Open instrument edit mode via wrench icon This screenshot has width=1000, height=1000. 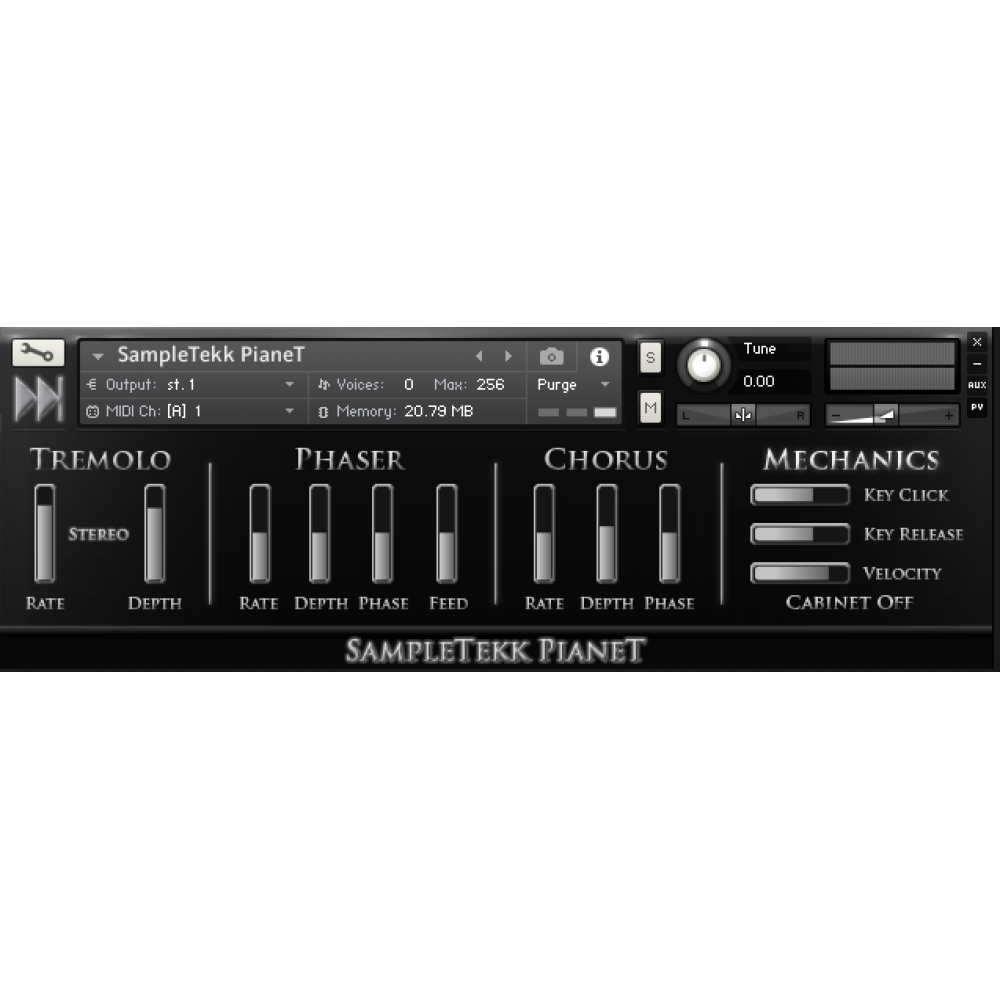(x=38, y=353)
